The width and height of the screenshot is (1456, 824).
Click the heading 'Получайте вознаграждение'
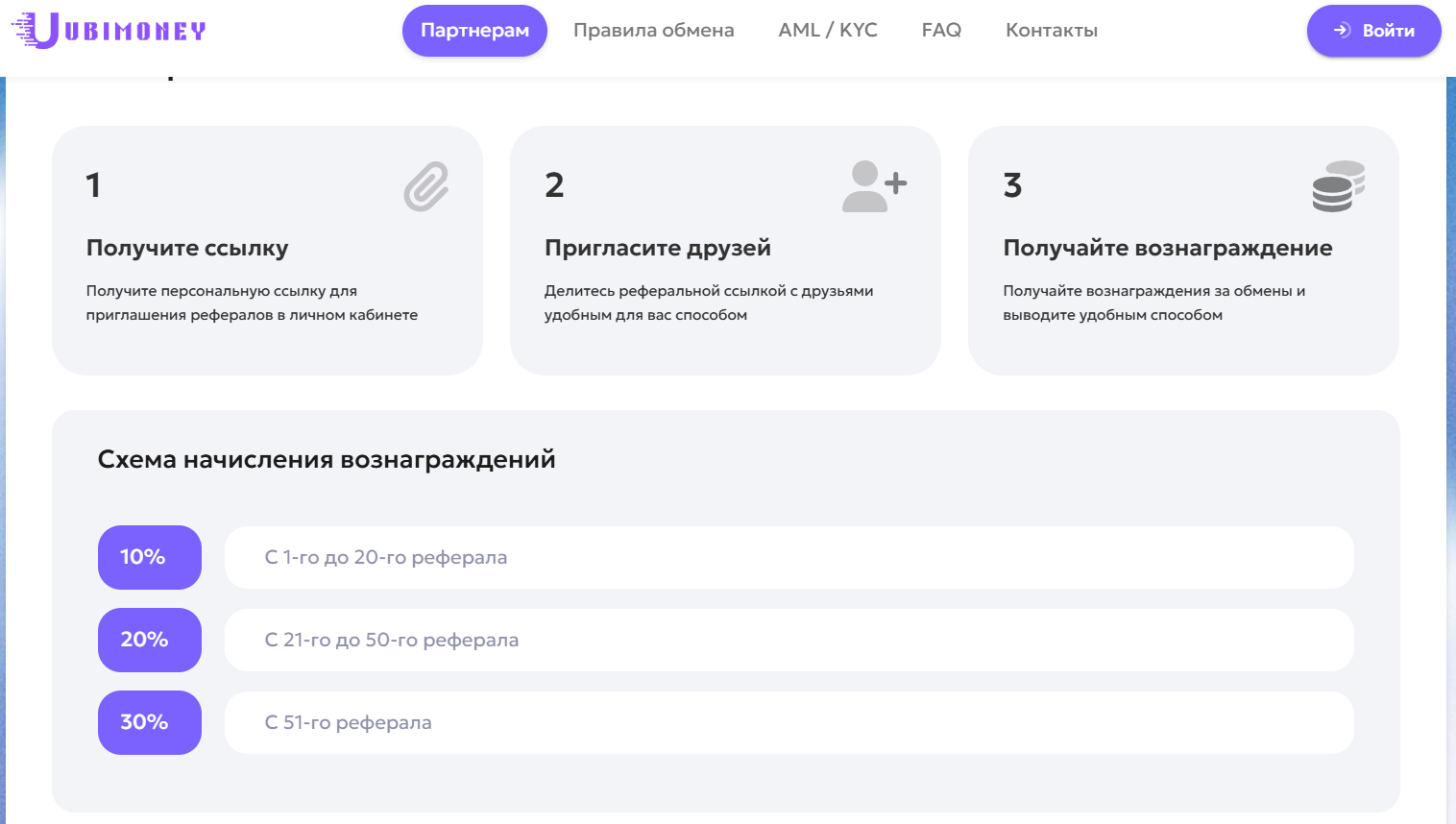coord(1168,248)
